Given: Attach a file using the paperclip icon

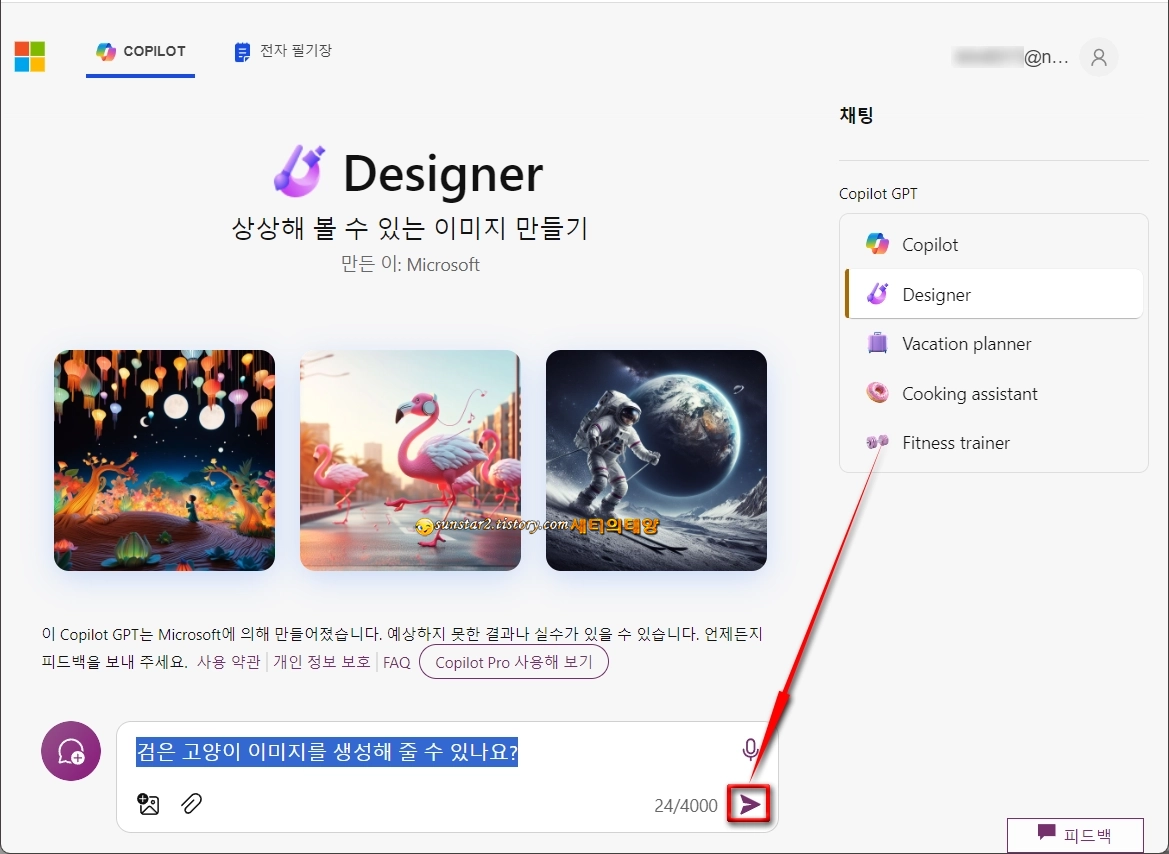Looking at the screenshot, I should tap(192, 803).
